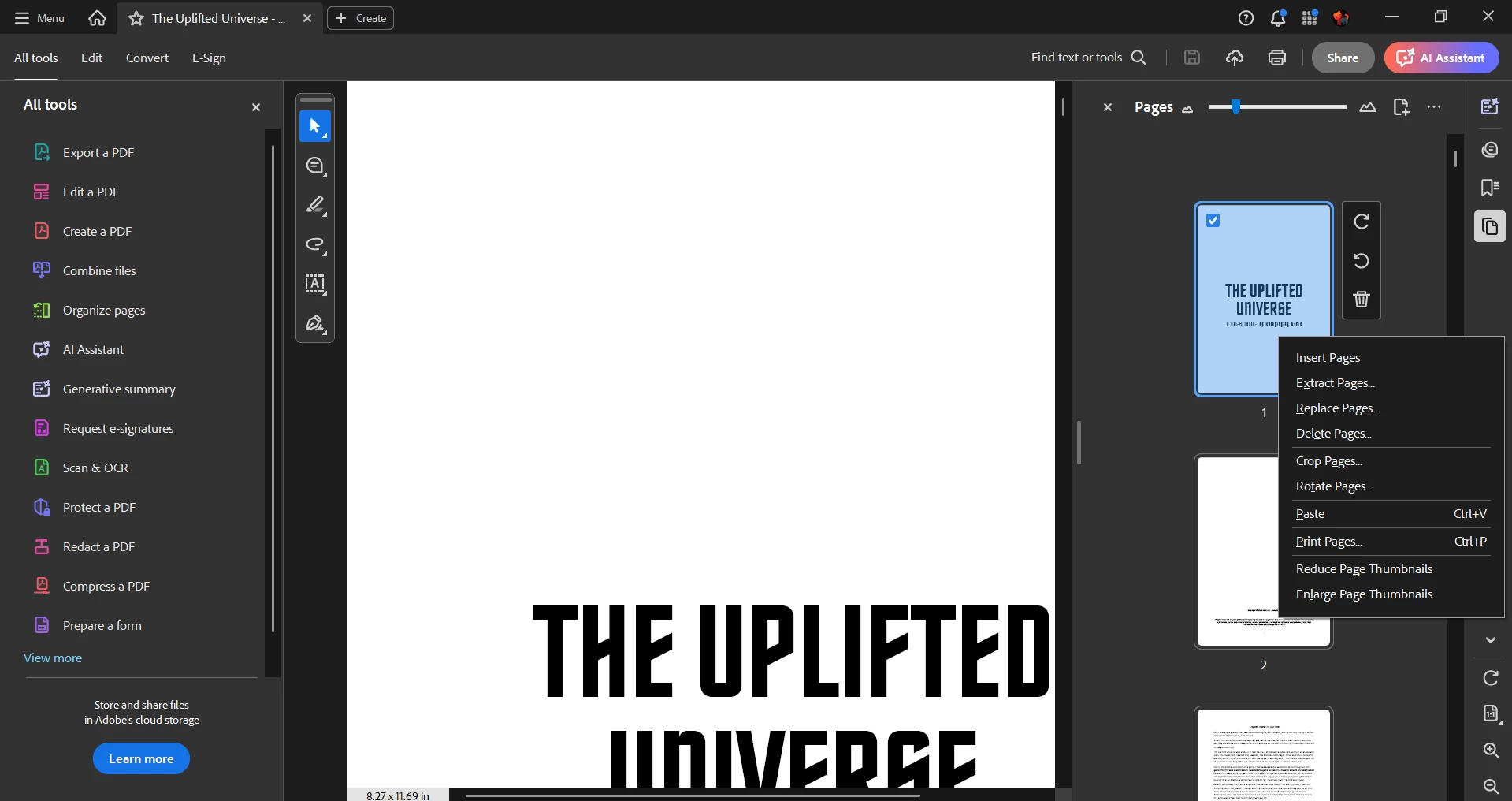This screenshot has width=1512, height=801.
Task: Click Find text or tools search
Action: tap(1089, 58)
